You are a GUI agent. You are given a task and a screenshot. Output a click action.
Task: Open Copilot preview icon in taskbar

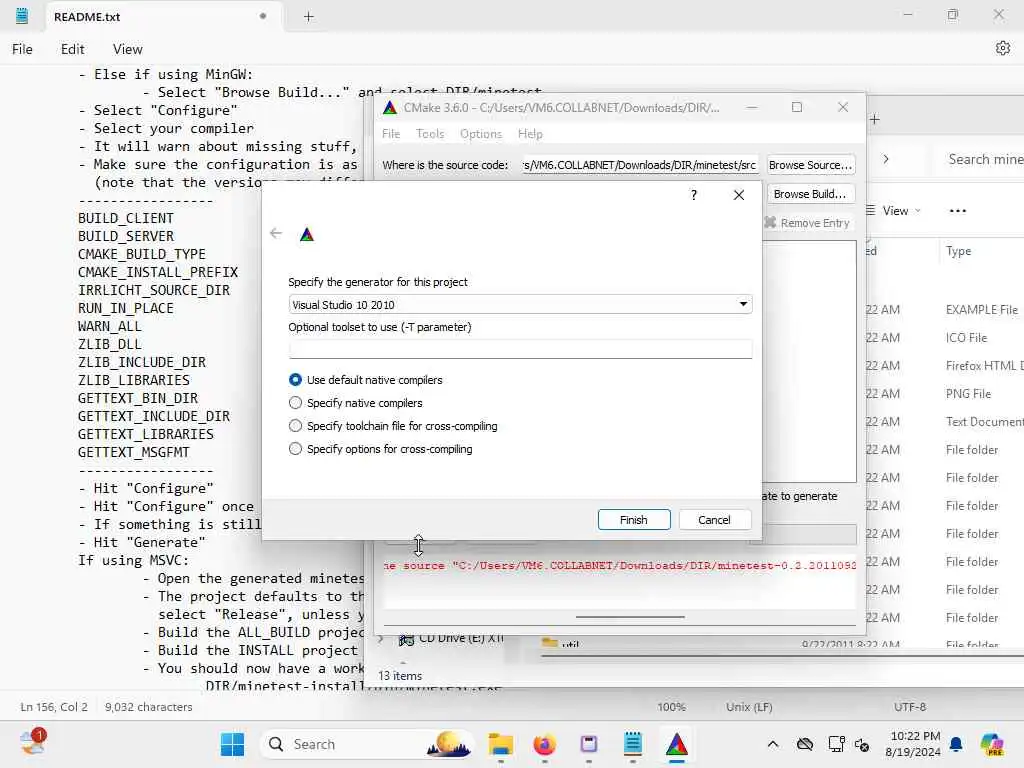[992, 744]
